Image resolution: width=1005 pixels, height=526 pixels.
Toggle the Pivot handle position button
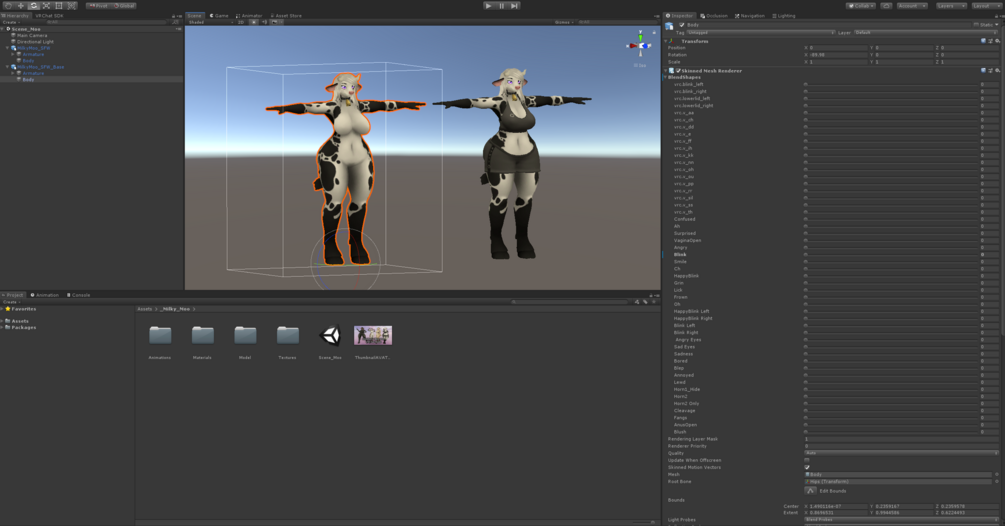click(99, 6)
